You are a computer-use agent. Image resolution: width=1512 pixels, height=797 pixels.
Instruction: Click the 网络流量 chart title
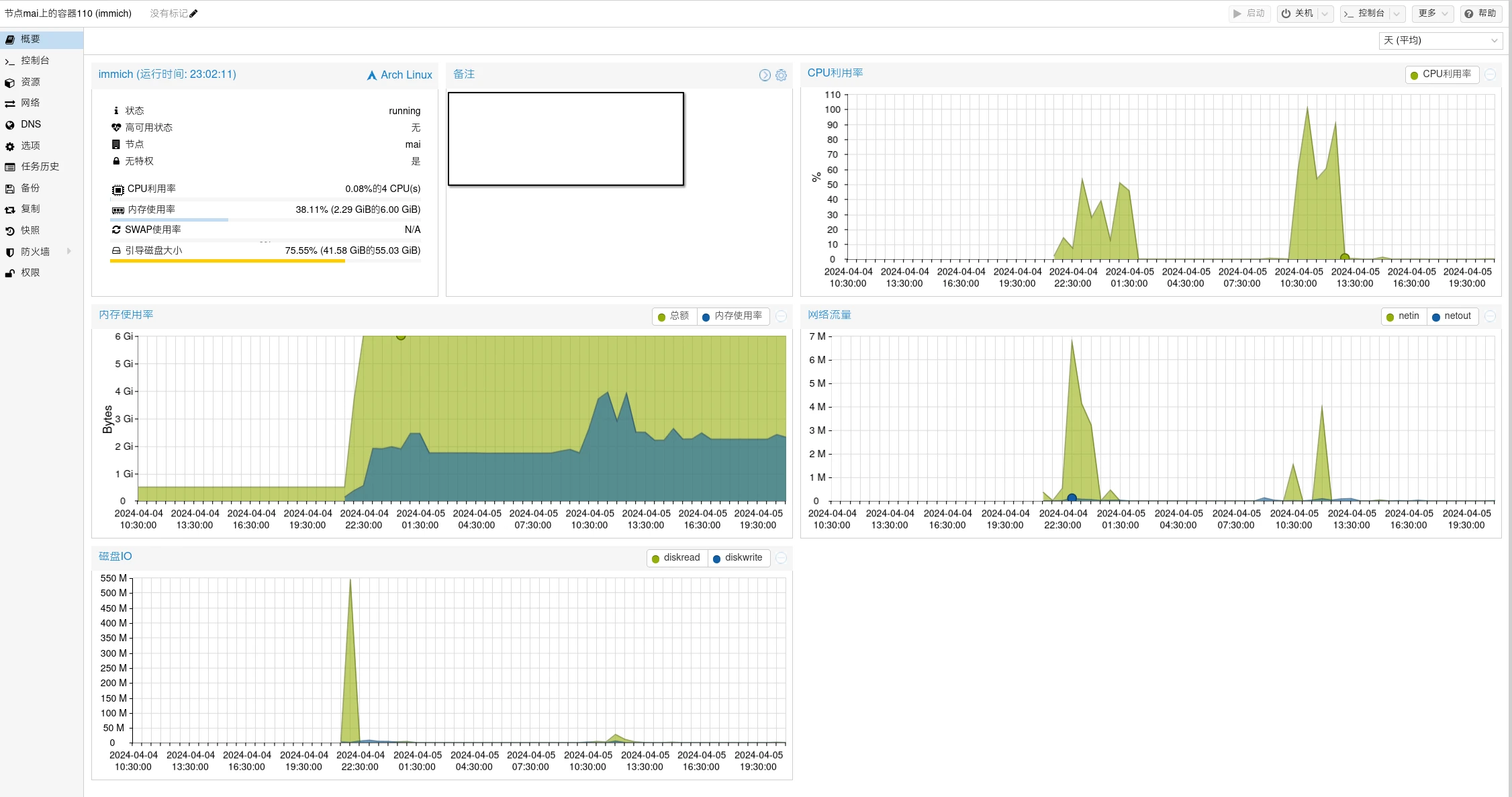click(829, 315)
